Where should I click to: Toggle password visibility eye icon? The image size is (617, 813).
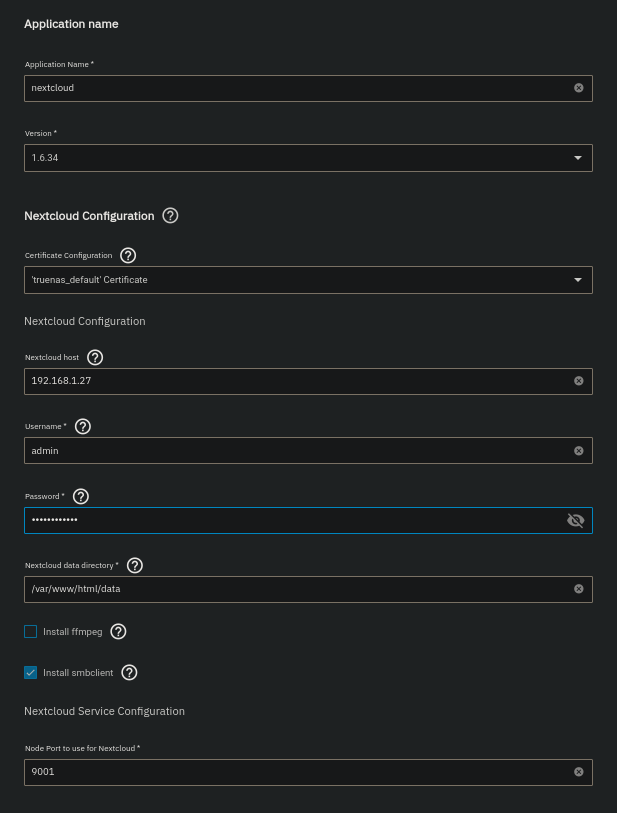tap(576, 520)
